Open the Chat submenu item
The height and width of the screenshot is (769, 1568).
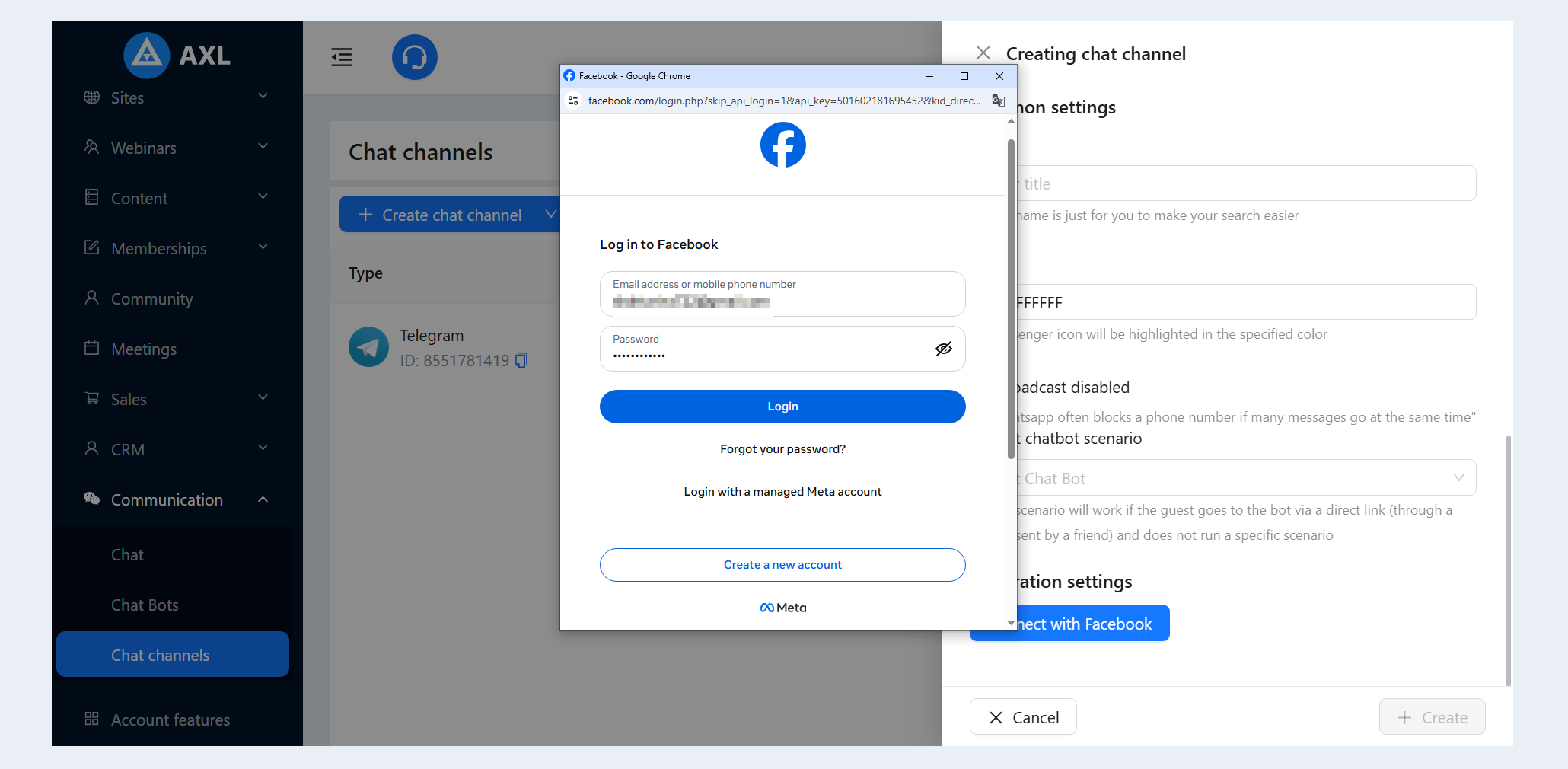(173, 555)
